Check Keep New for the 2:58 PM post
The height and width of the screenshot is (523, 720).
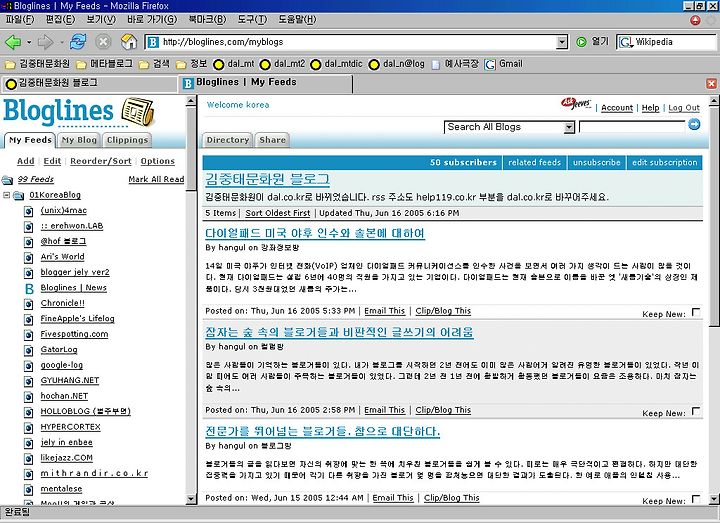click(696, 411)
